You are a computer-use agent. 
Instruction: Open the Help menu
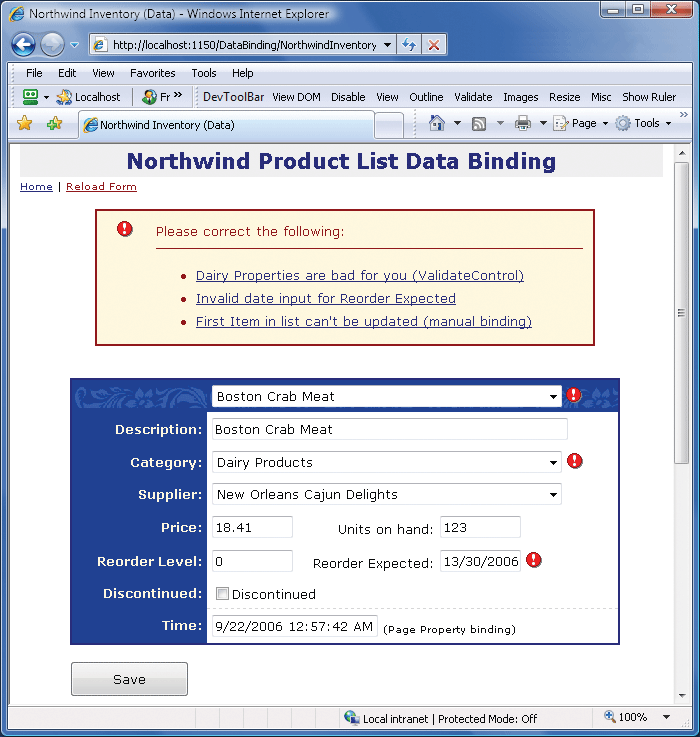point(243,73)
